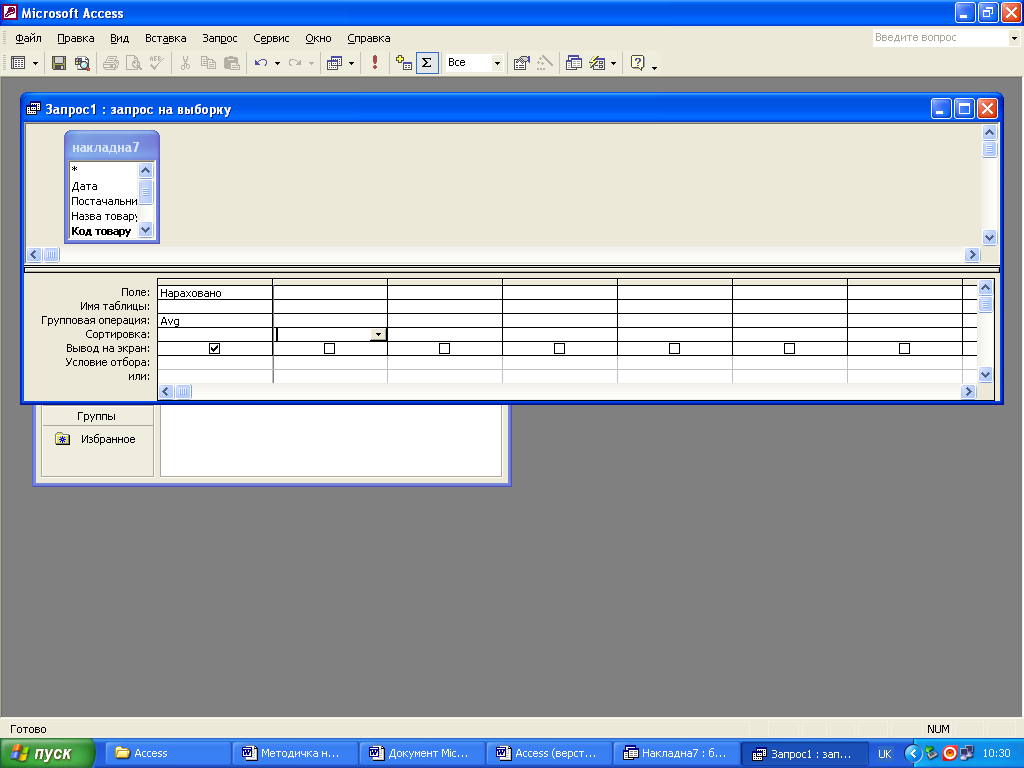Switch to the 'Access' folder taskbar button
1024x768 pixels.
tap(168, 753)
